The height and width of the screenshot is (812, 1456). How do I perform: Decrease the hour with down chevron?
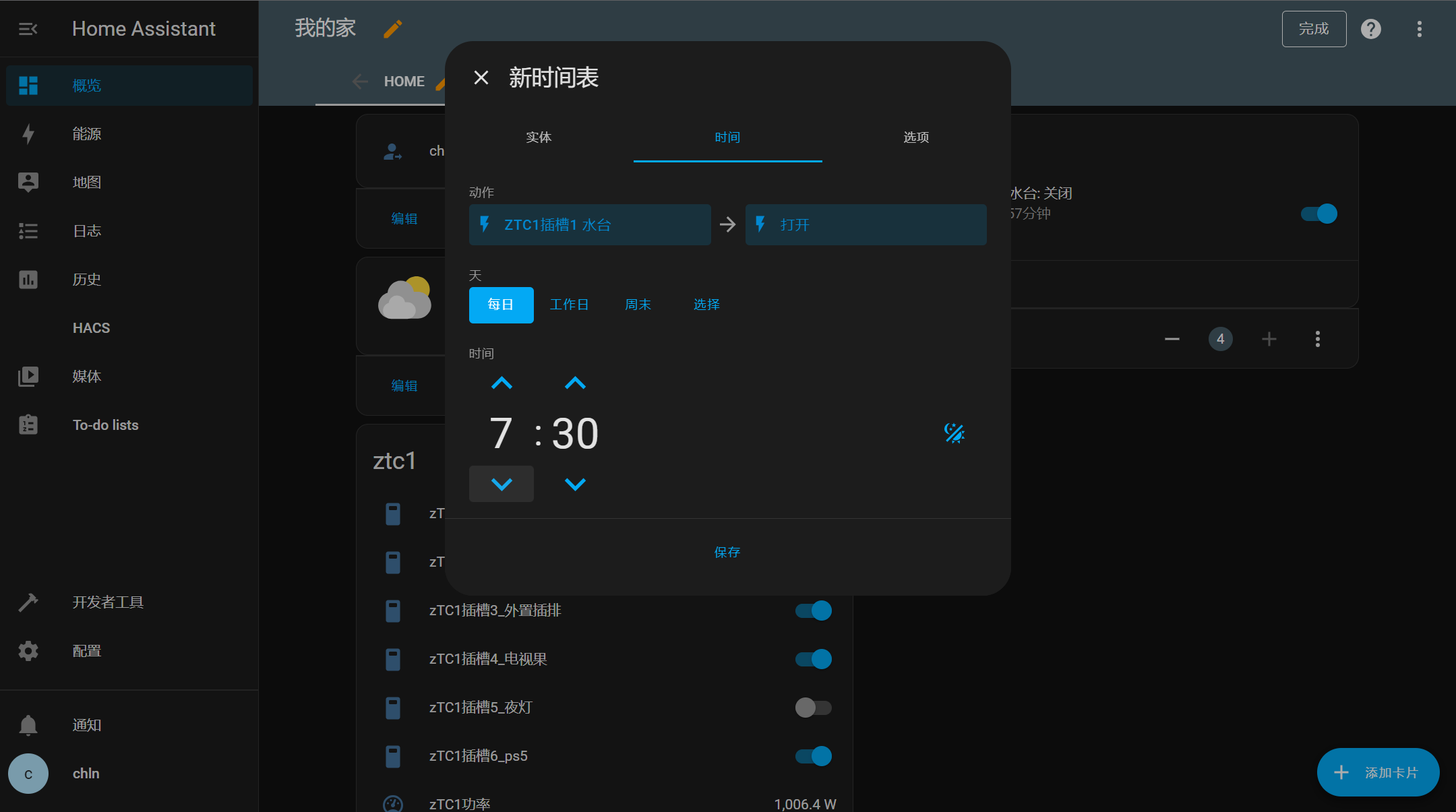[x=502, y=484]
